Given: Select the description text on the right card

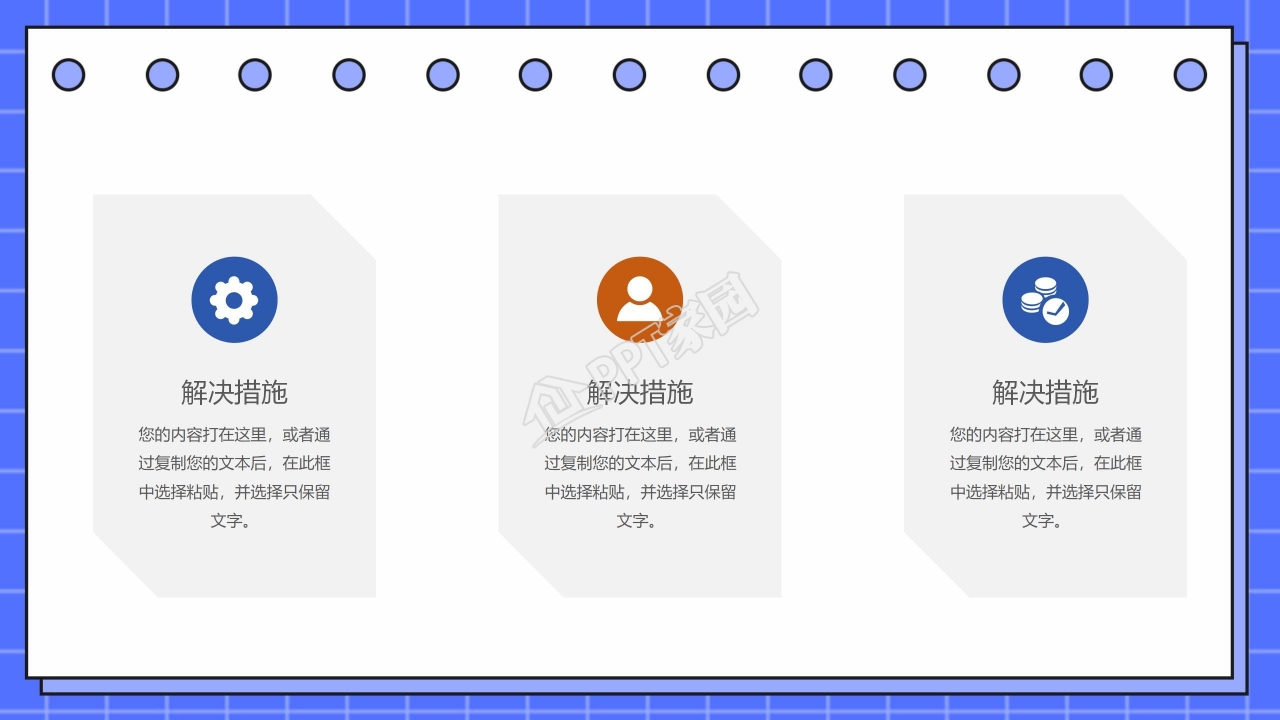Looking at the screenshot, I should coord(1045,477).
